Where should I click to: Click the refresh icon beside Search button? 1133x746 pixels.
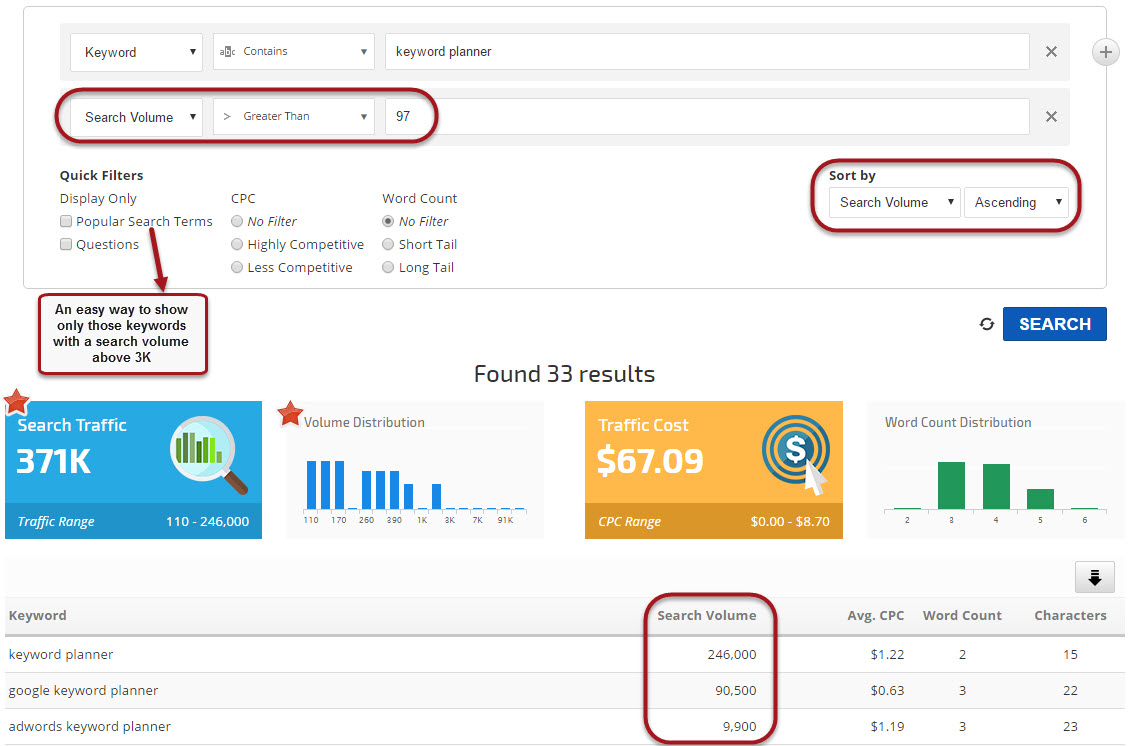pos(987,324)
